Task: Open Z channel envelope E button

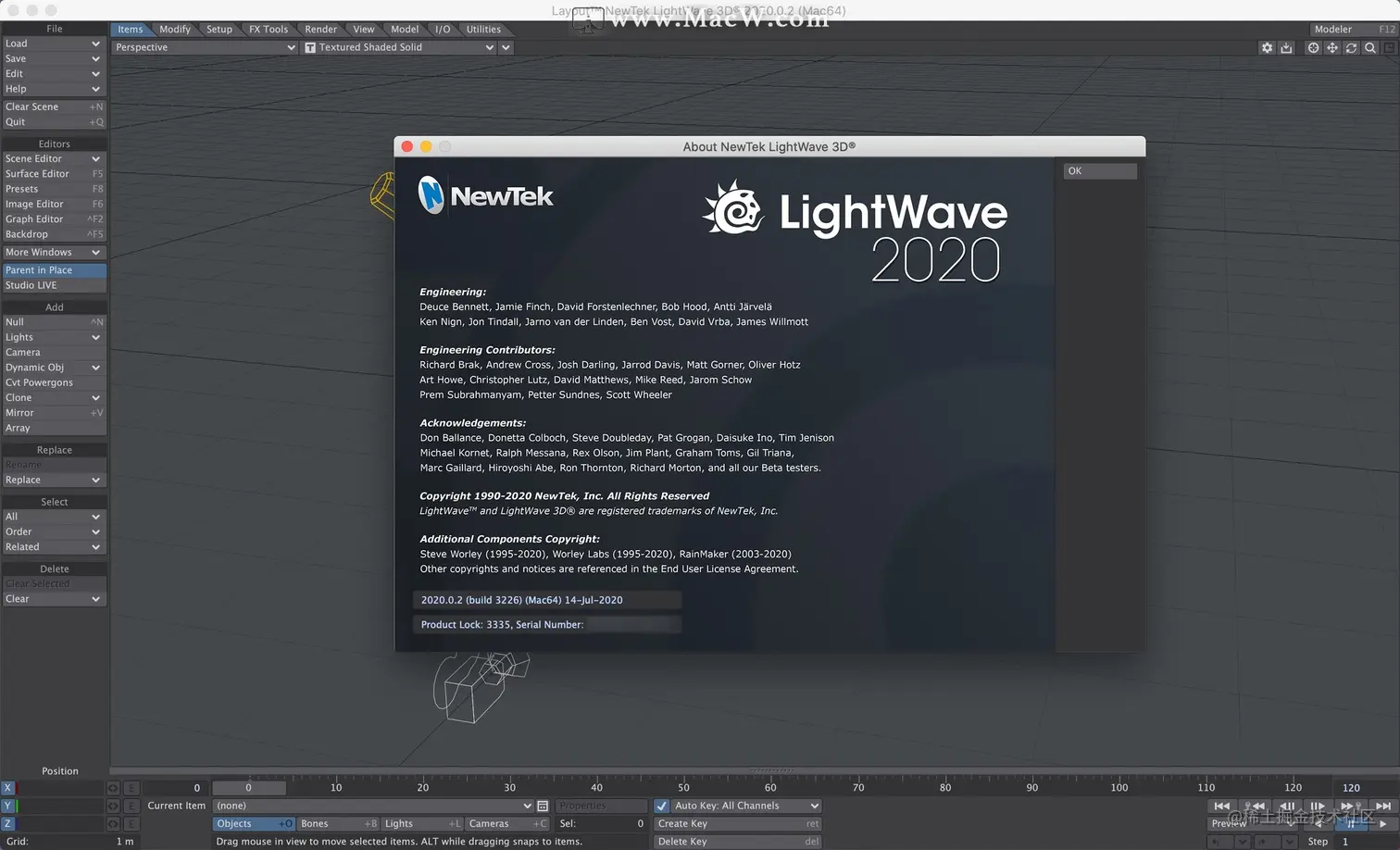Action: pos(131,823)
